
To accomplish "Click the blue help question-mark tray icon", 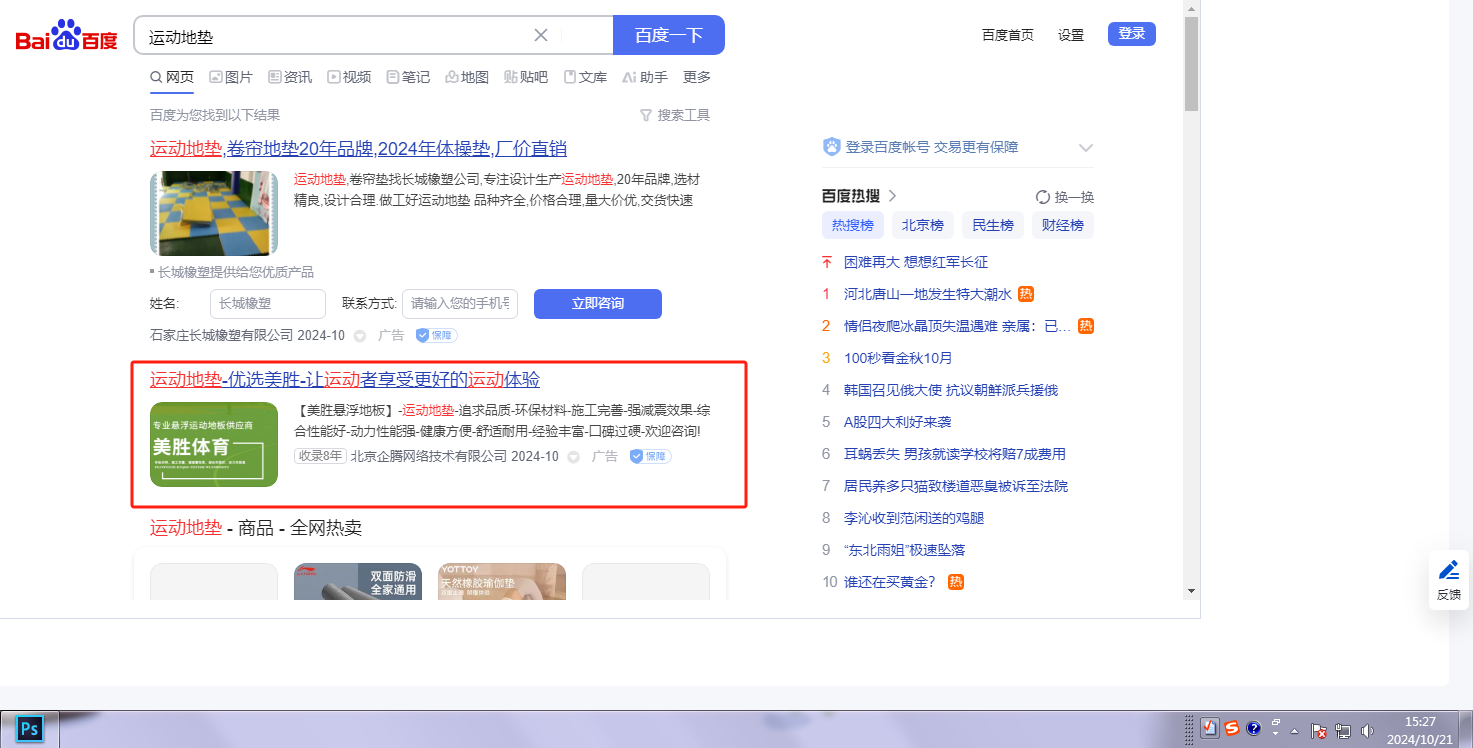I will [x=1254, y=729].
